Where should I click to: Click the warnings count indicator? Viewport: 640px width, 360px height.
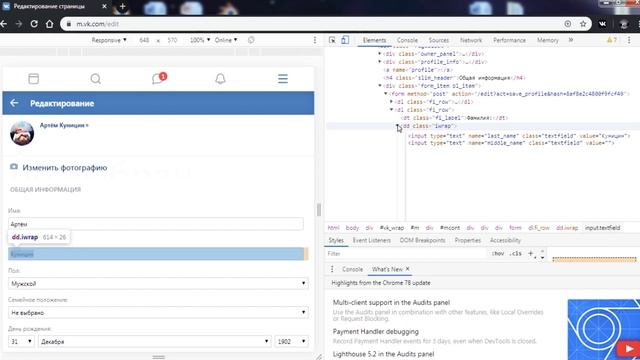612,40
